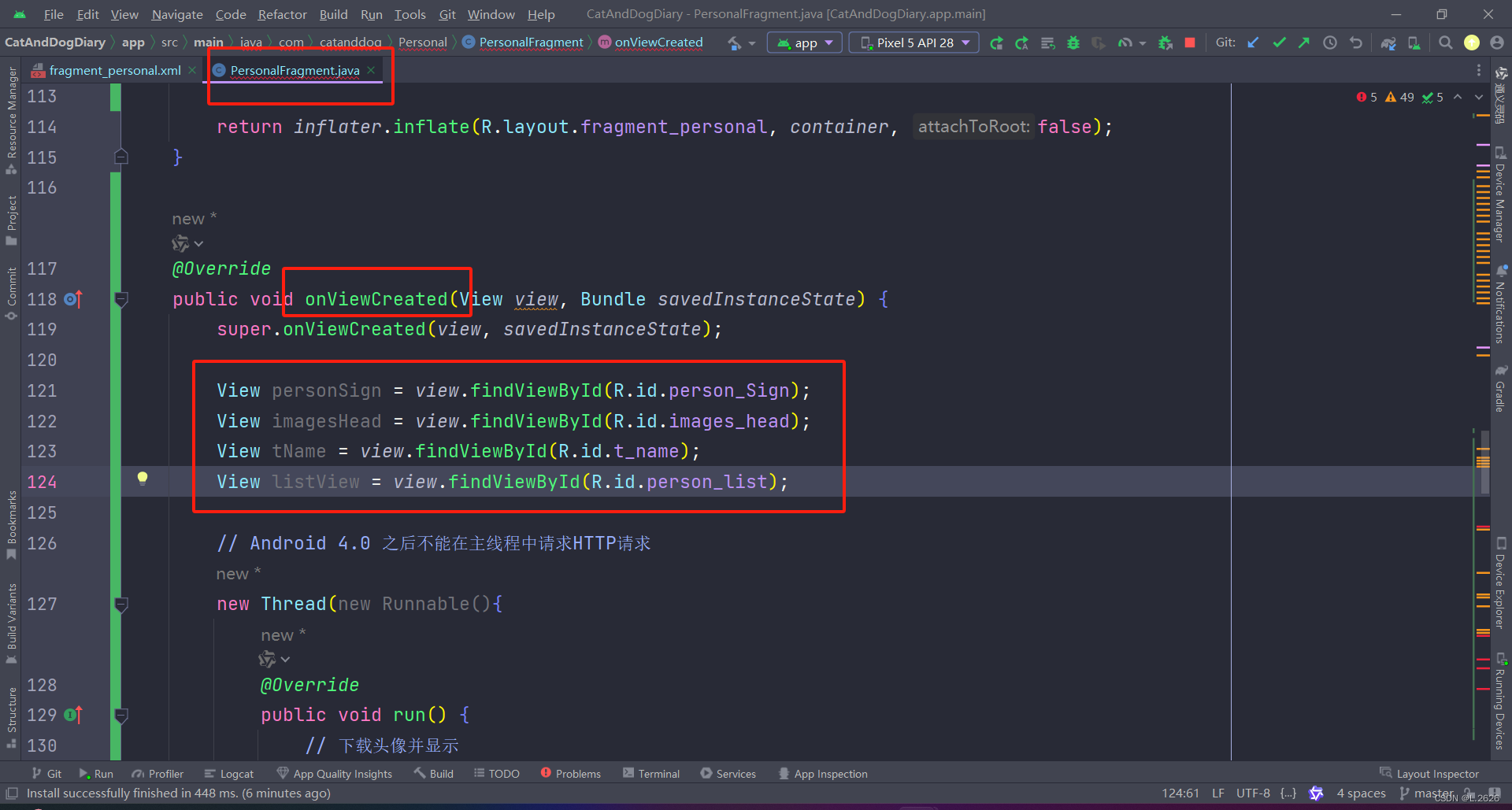Image resolution: width=1512 pixels, height=810 pixels.
Task: Click the Git commit checkmark icon
Action: (x=1279, y=43)
